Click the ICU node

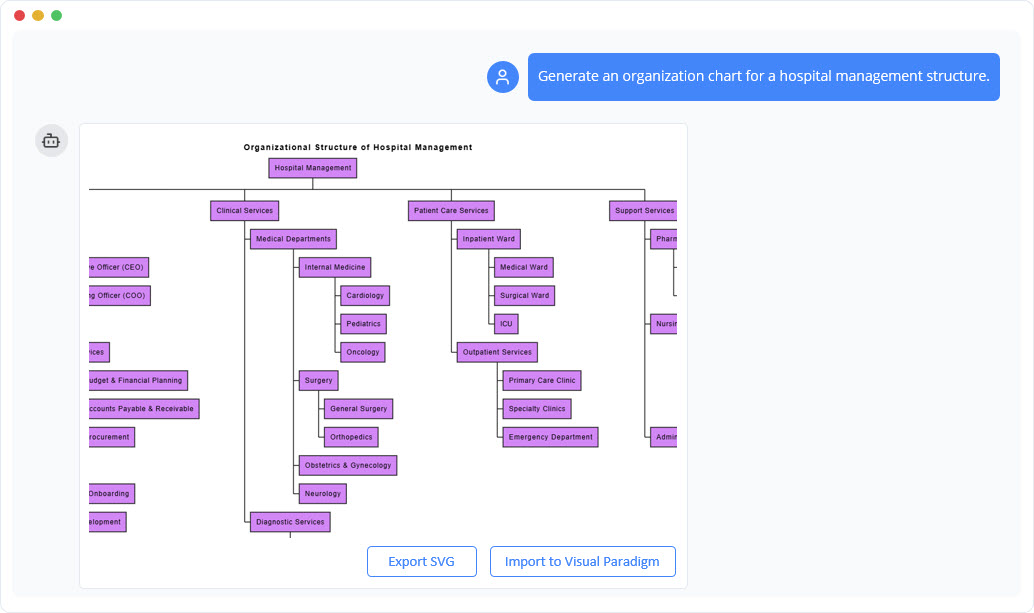(x=506, y=323)
